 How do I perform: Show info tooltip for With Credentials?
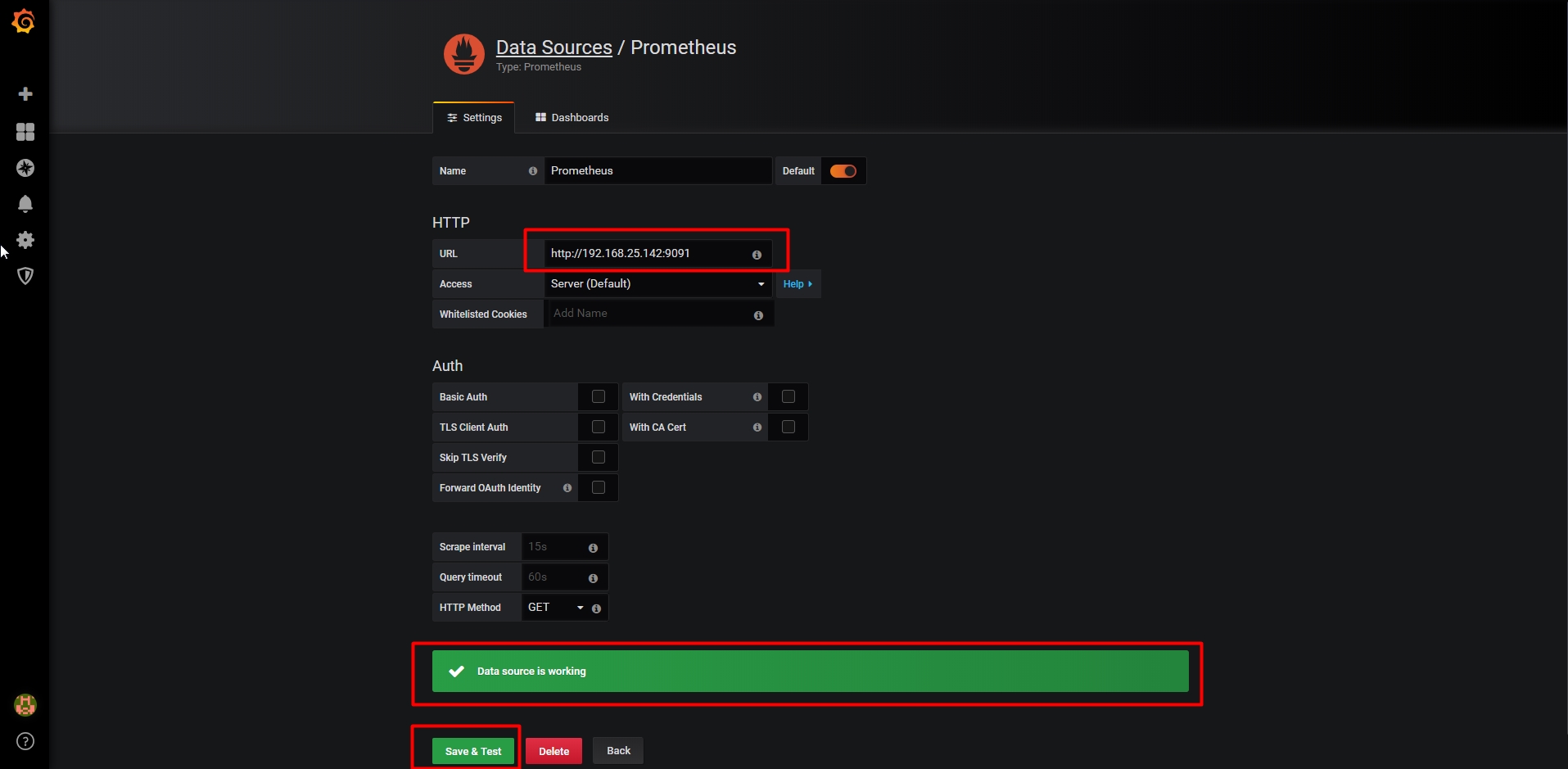tap(757, 397)
